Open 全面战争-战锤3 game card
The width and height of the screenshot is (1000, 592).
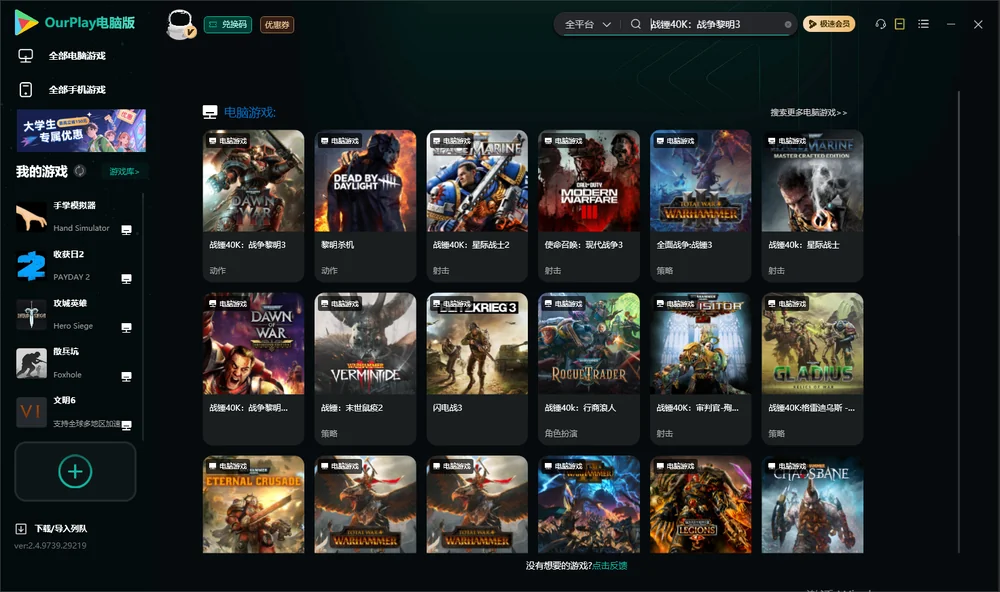coord(700,205)
